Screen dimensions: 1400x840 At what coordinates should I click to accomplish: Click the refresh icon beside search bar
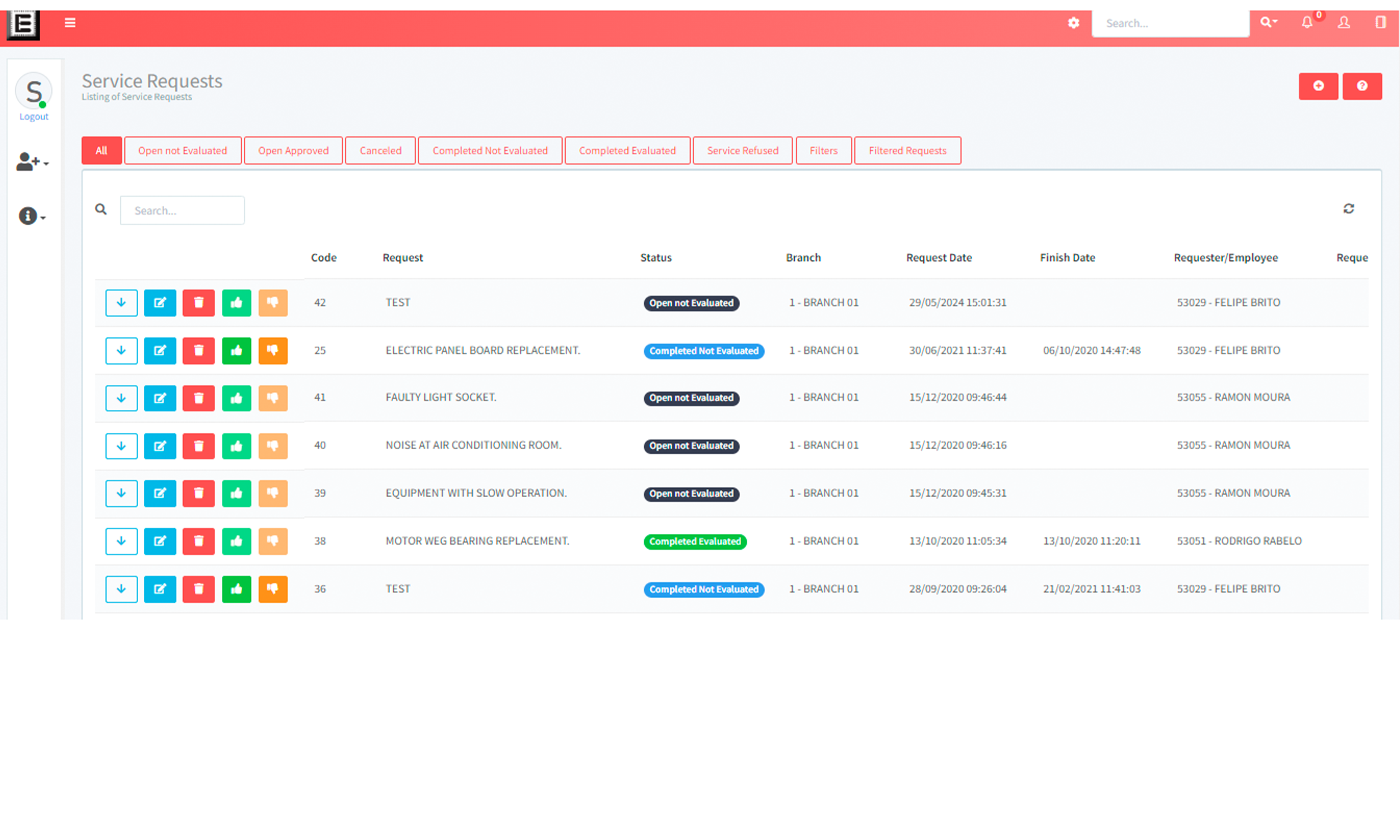tap(1349, 208)
